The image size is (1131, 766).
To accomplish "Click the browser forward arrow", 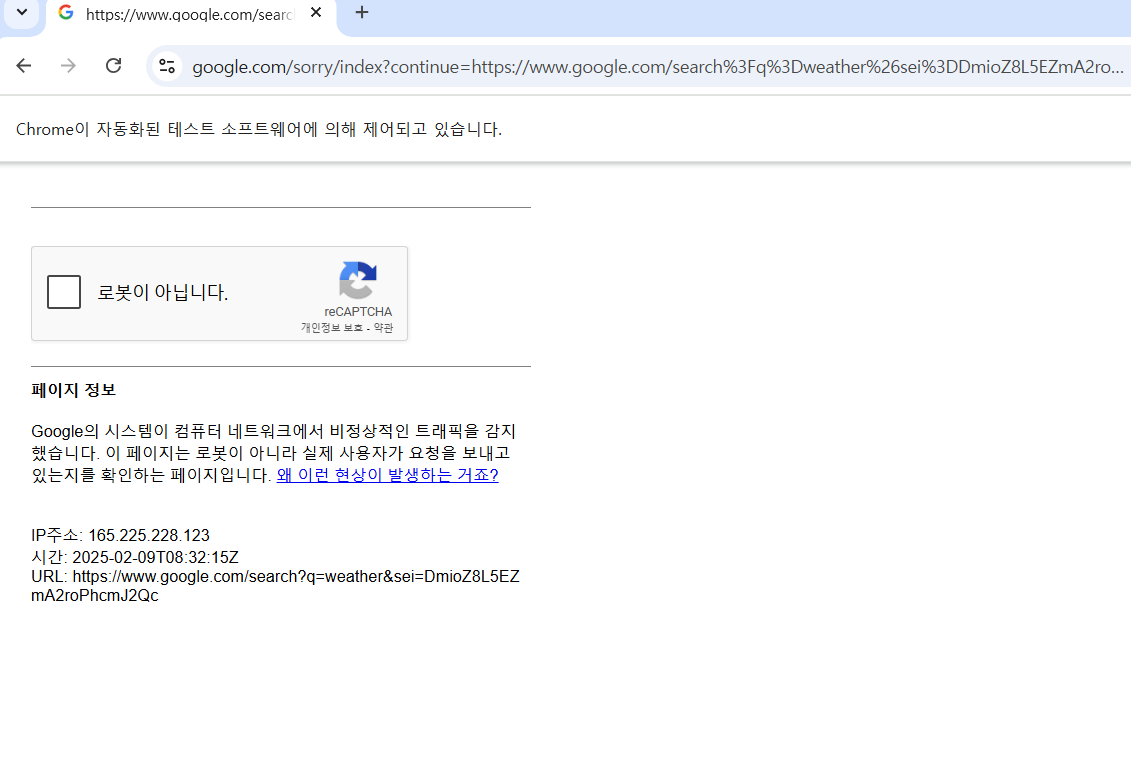I will pyautogui.click(x=69, y=66).
